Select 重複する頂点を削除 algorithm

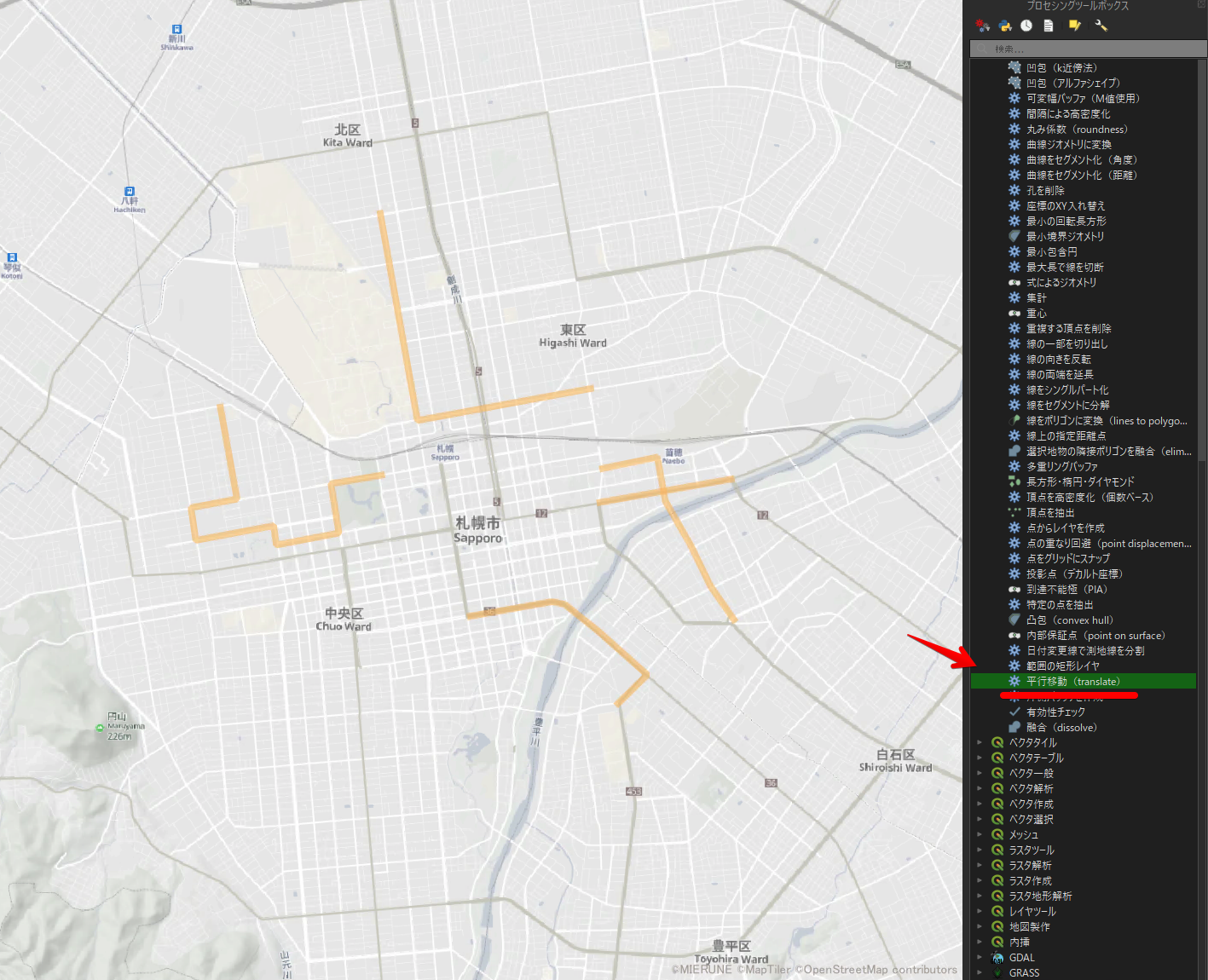(x=1069, y=329)
